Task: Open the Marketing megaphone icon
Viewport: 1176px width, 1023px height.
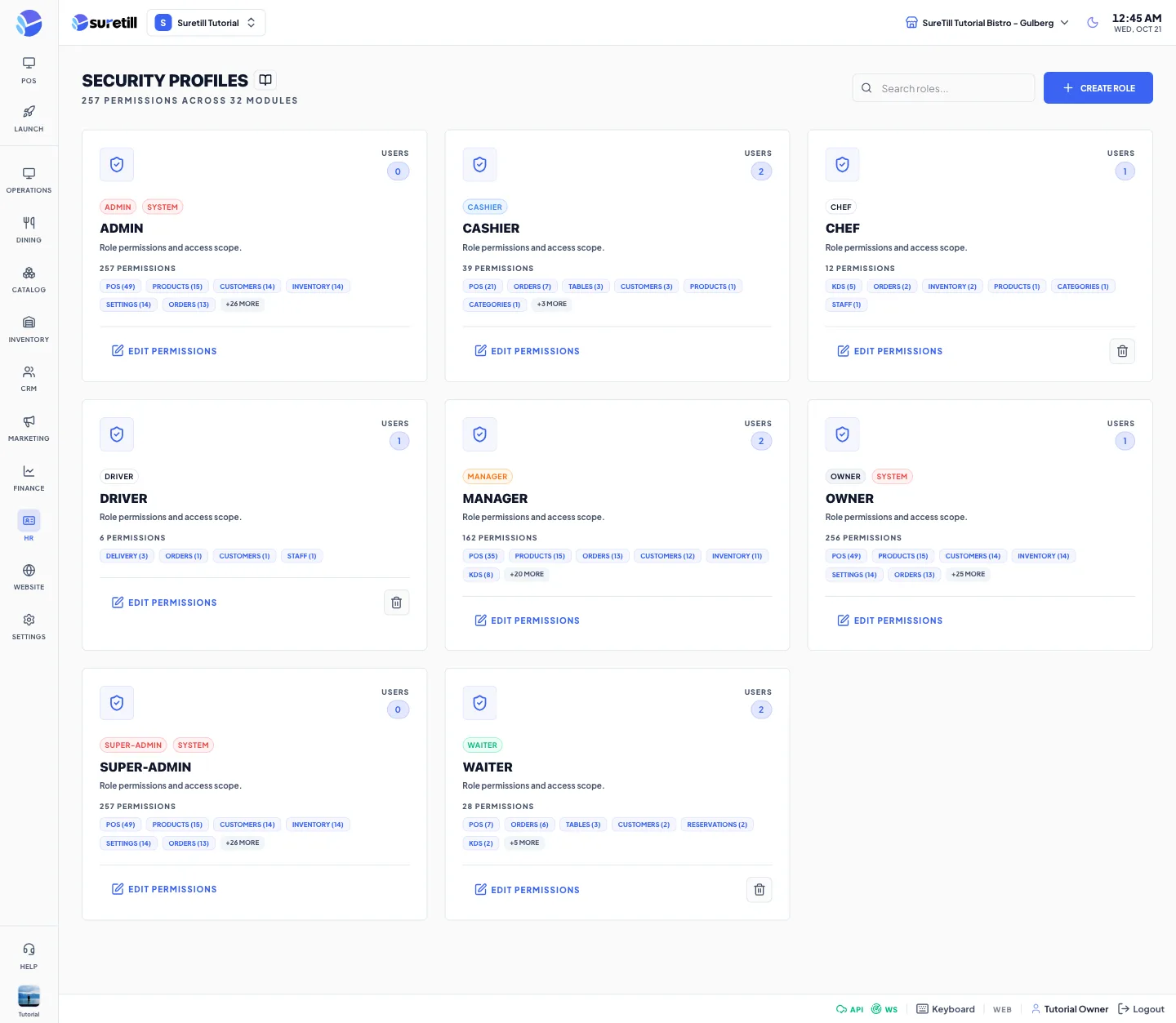Action: click(x=29, y=429)
